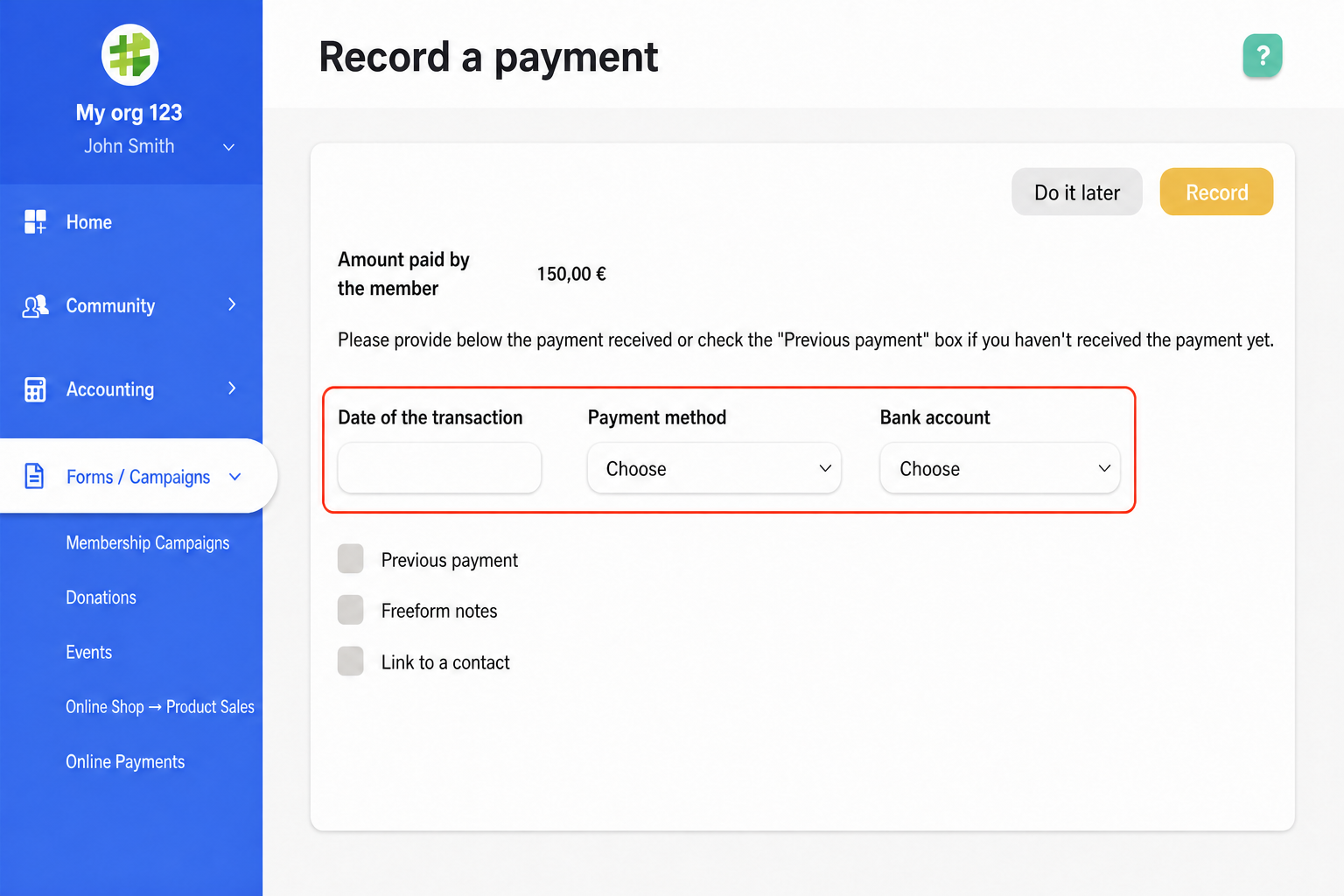Open the Donations submenu entry
This screenshot has width=1344, height=896.
[x=101, y=598]
